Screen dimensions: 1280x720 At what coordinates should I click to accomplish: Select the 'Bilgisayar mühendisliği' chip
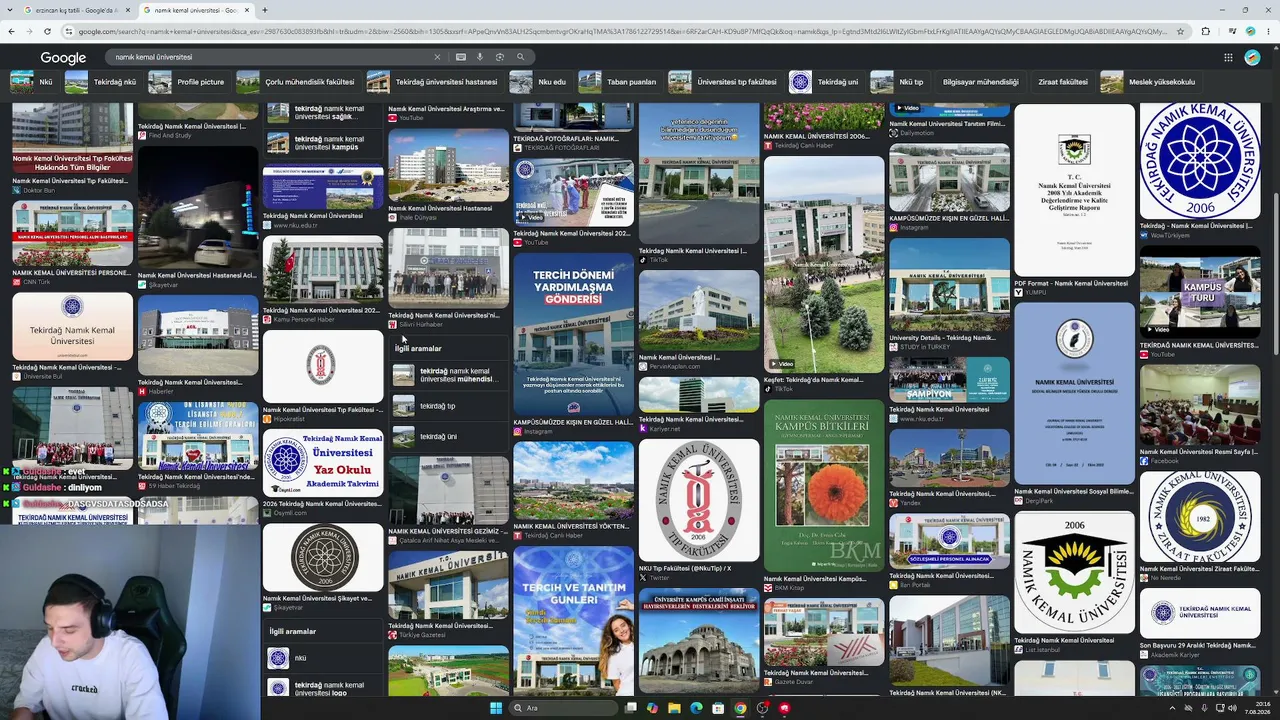[x=980, y=82]
